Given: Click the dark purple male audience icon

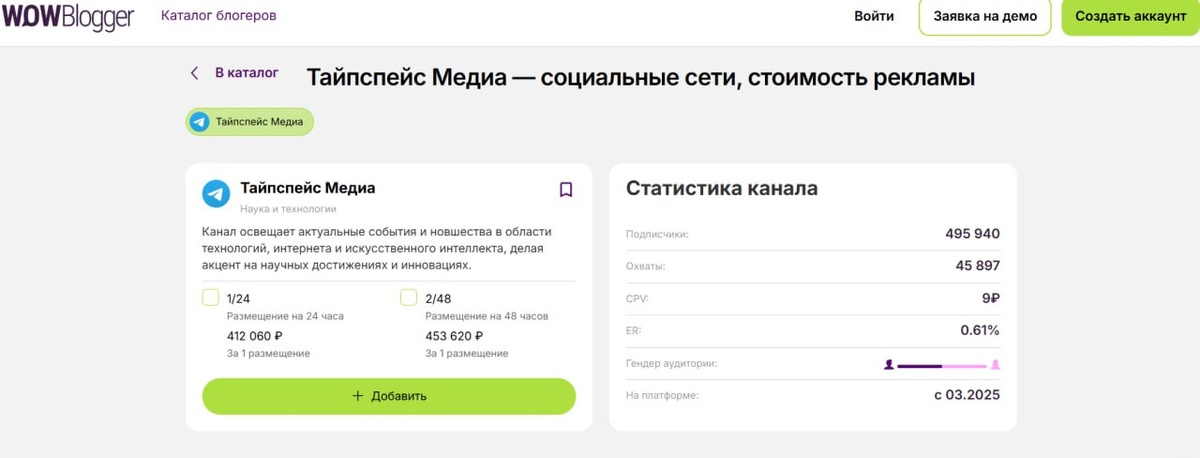Looking at the screenshot, I should [888, 365].
